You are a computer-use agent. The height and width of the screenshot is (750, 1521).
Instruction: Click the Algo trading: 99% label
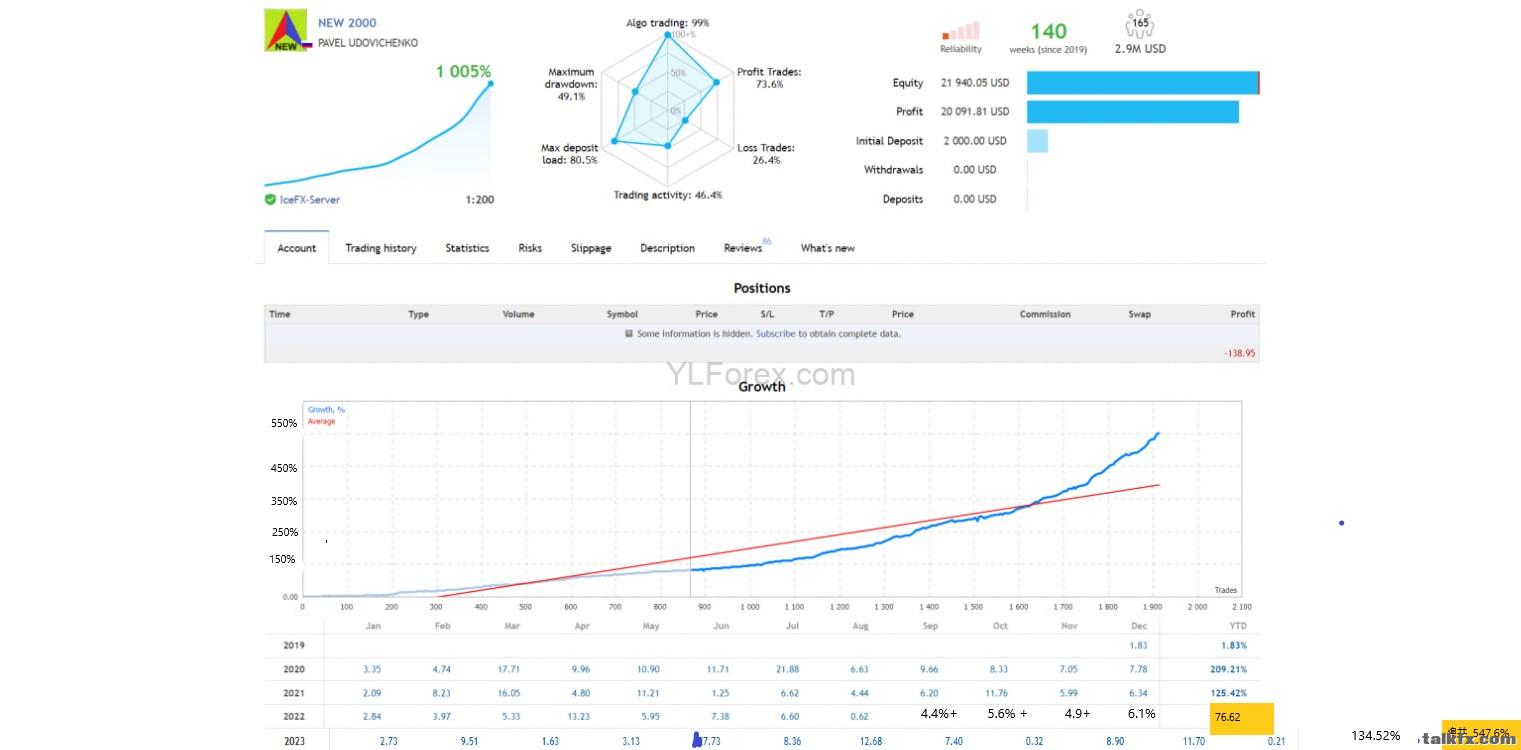668,23
